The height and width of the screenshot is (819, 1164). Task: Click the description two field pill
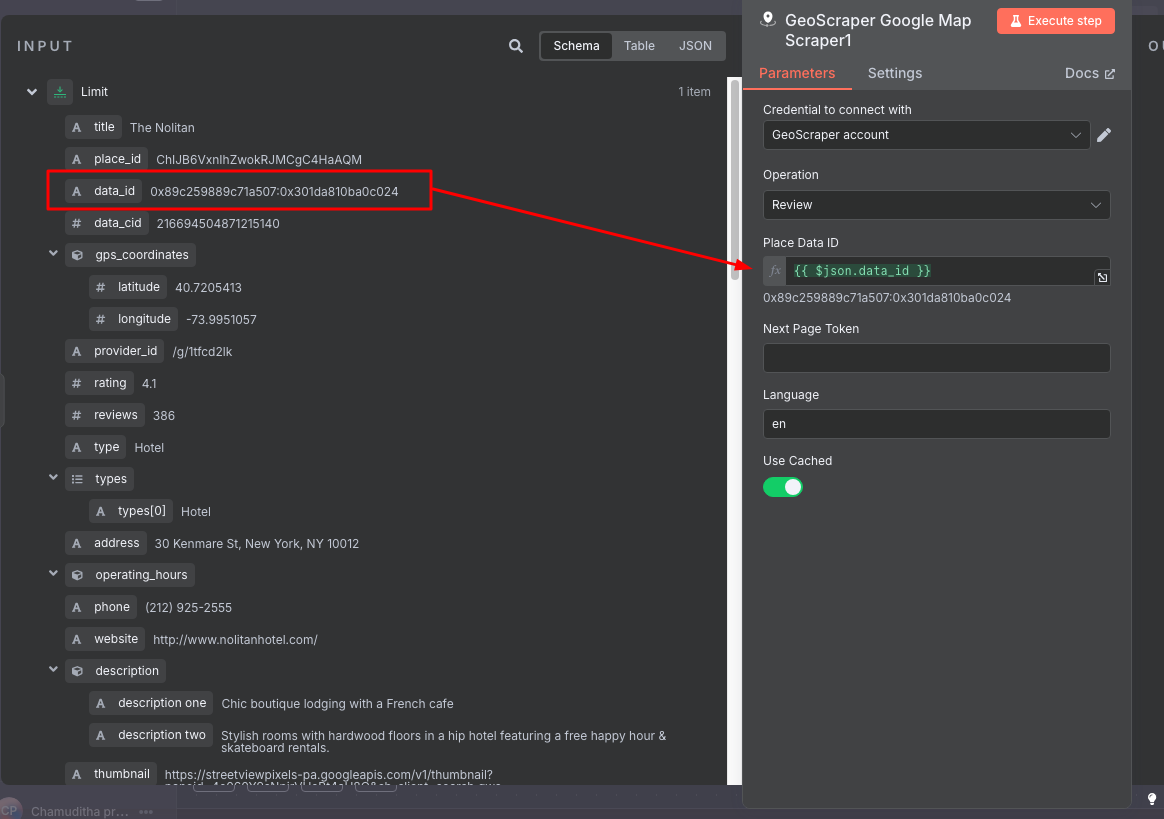151,735
